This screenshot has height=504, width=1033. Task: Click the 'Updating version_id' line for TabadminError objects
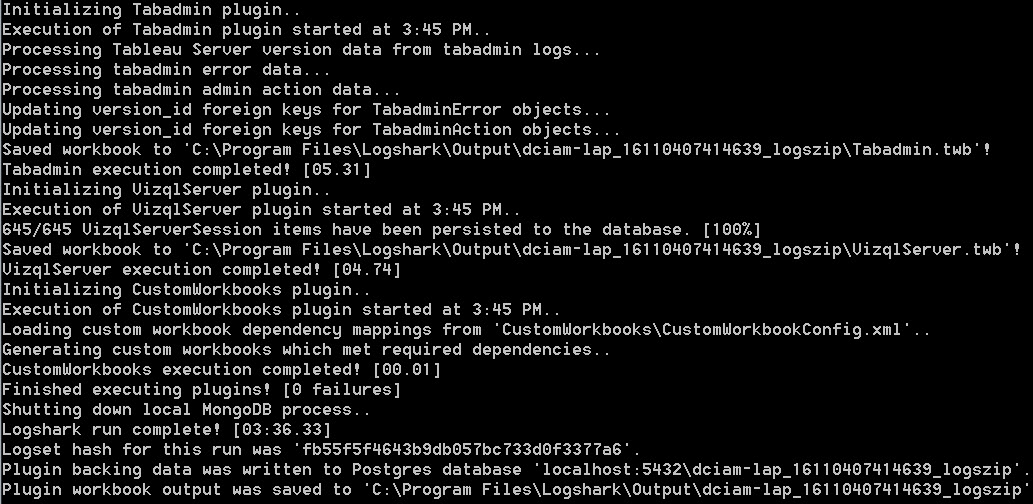pos(306,109)
